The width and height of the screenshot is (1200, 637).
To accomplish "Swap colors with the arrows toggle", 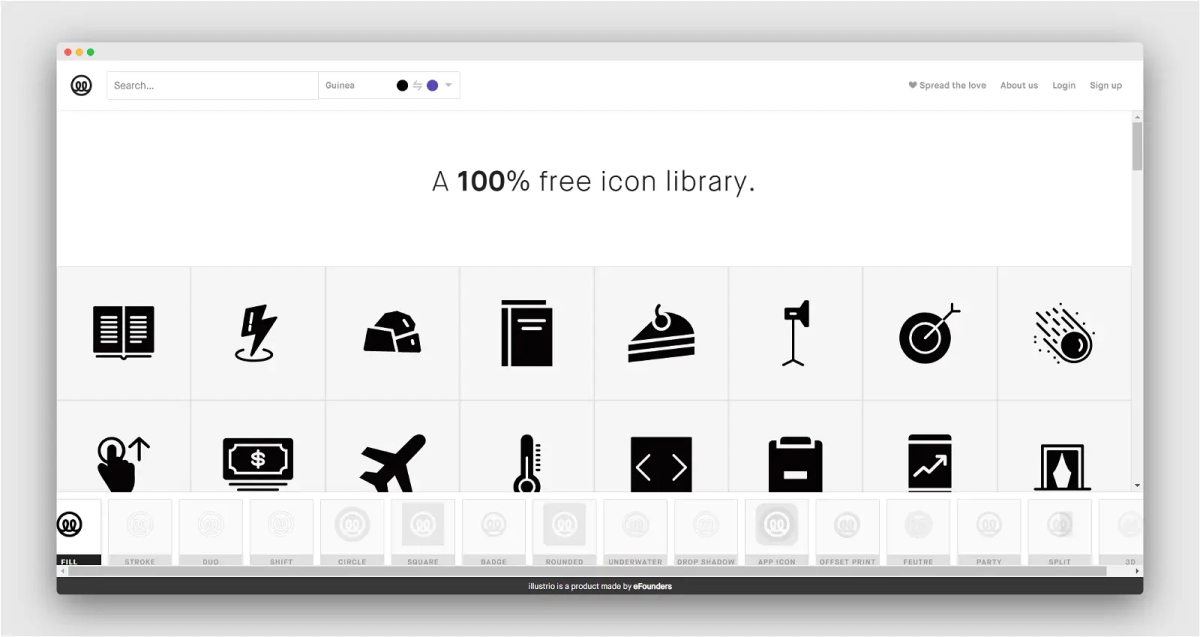I will [417, 85].
